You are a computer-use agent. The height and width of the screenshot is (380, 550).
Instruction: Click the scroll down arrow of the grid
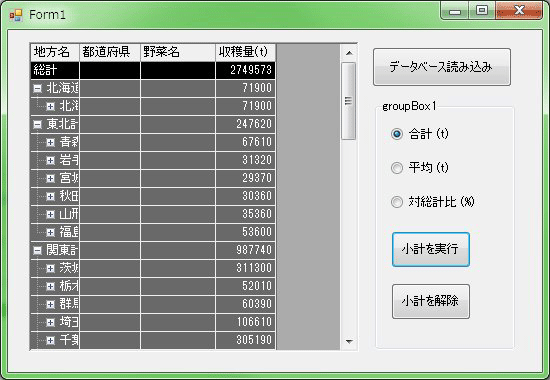pos(349,341)
